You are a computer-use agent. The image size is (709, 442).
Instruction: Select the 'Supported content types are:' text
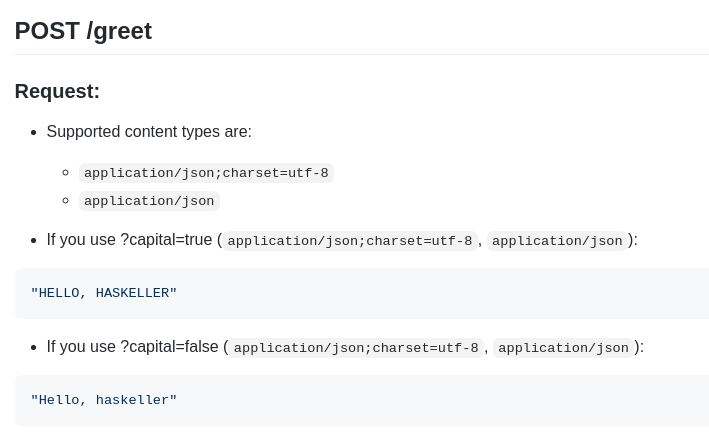149,132
